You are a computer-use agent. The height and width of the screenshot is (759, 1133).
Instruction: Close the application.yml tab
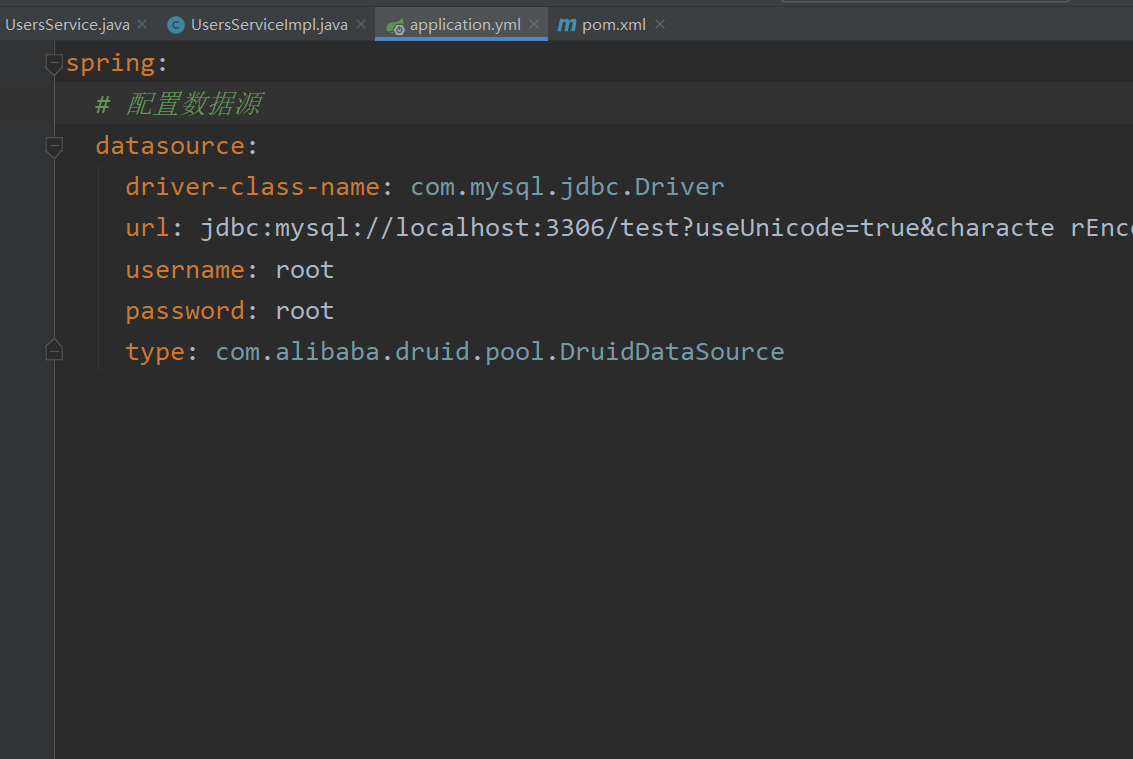535,24
